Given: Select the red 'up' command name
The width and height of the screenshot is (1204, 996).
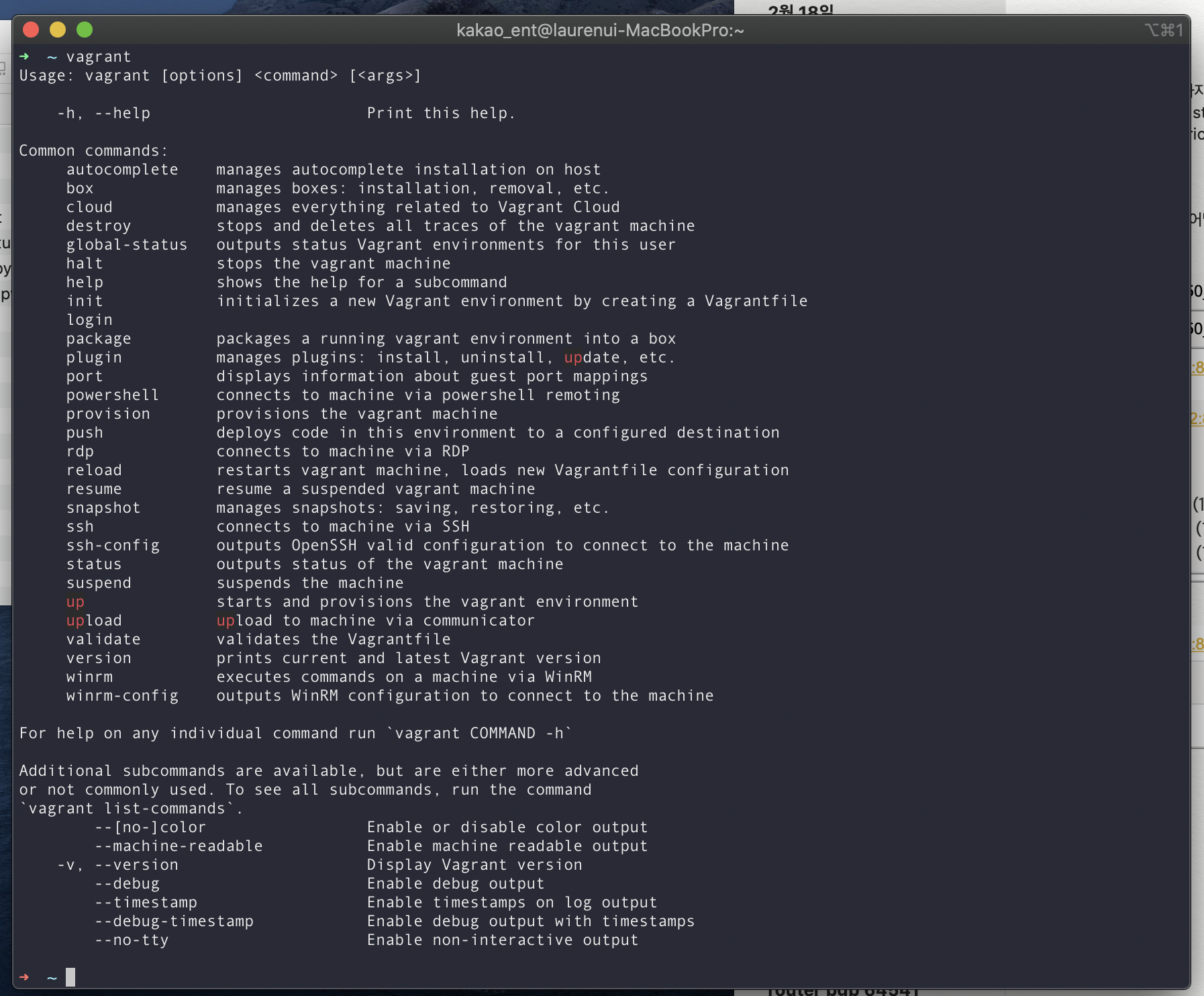Looking at the screenshot, I should click(75, 602).
